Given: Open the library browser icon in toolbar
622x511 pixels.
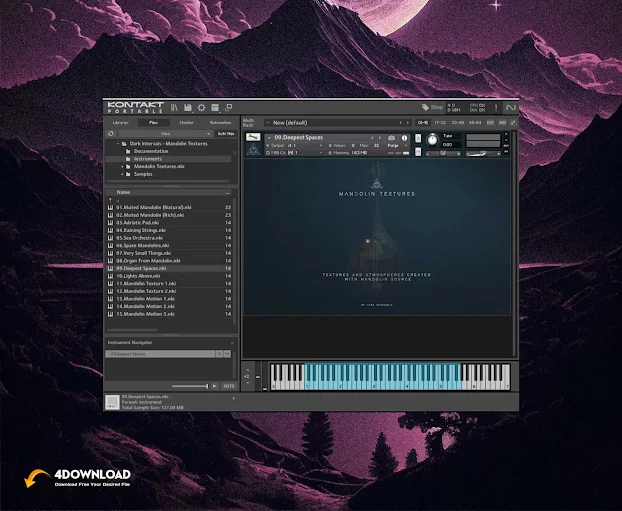Looking at the screenshot, I should click(174, 108).
